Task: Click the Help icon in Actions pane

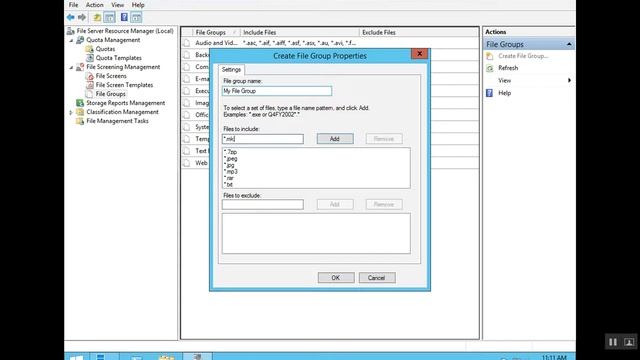Action: tap(490, 93)
